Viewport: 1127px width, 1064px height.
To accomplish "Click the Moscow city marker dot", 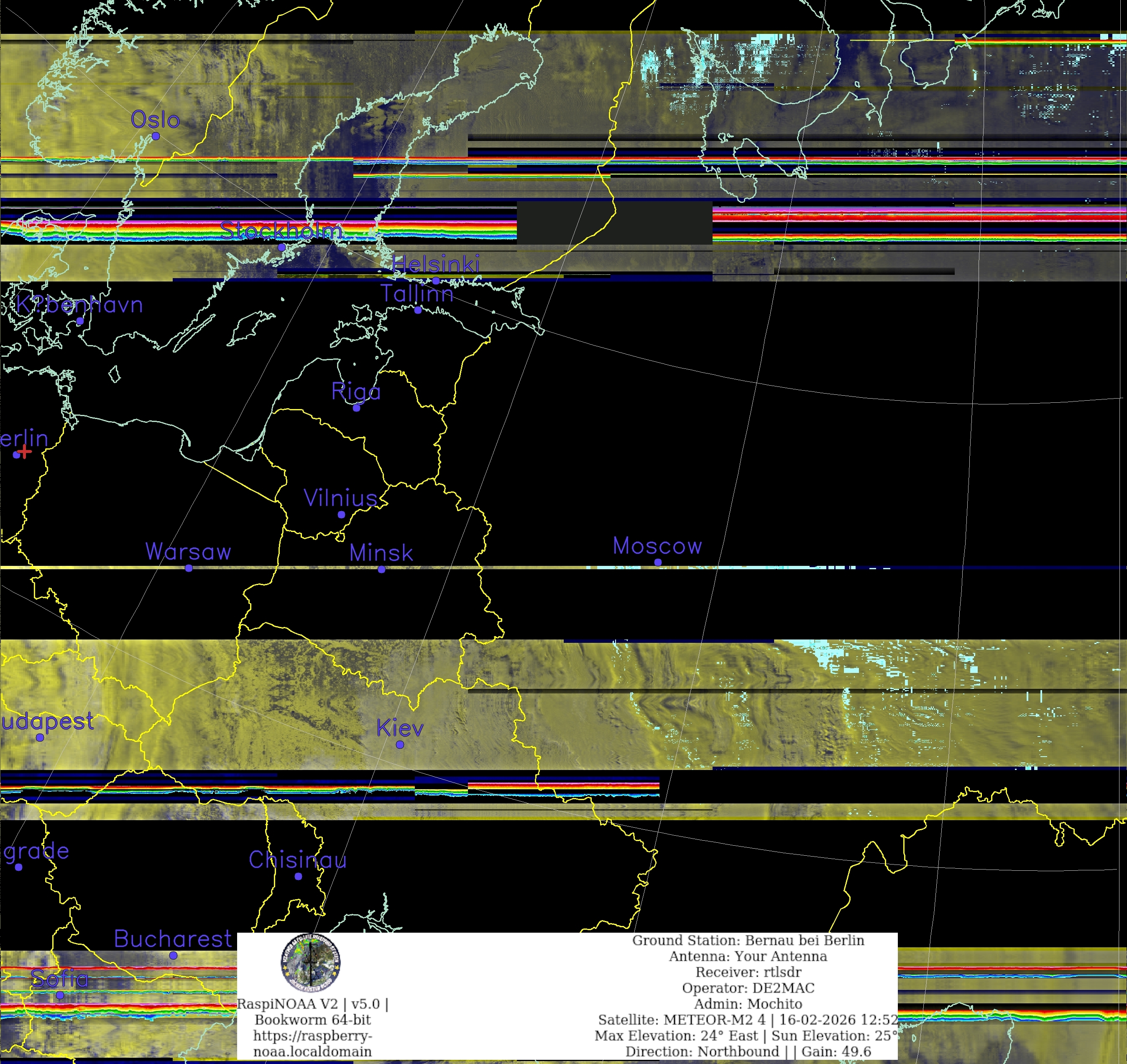I will point(658,562).
